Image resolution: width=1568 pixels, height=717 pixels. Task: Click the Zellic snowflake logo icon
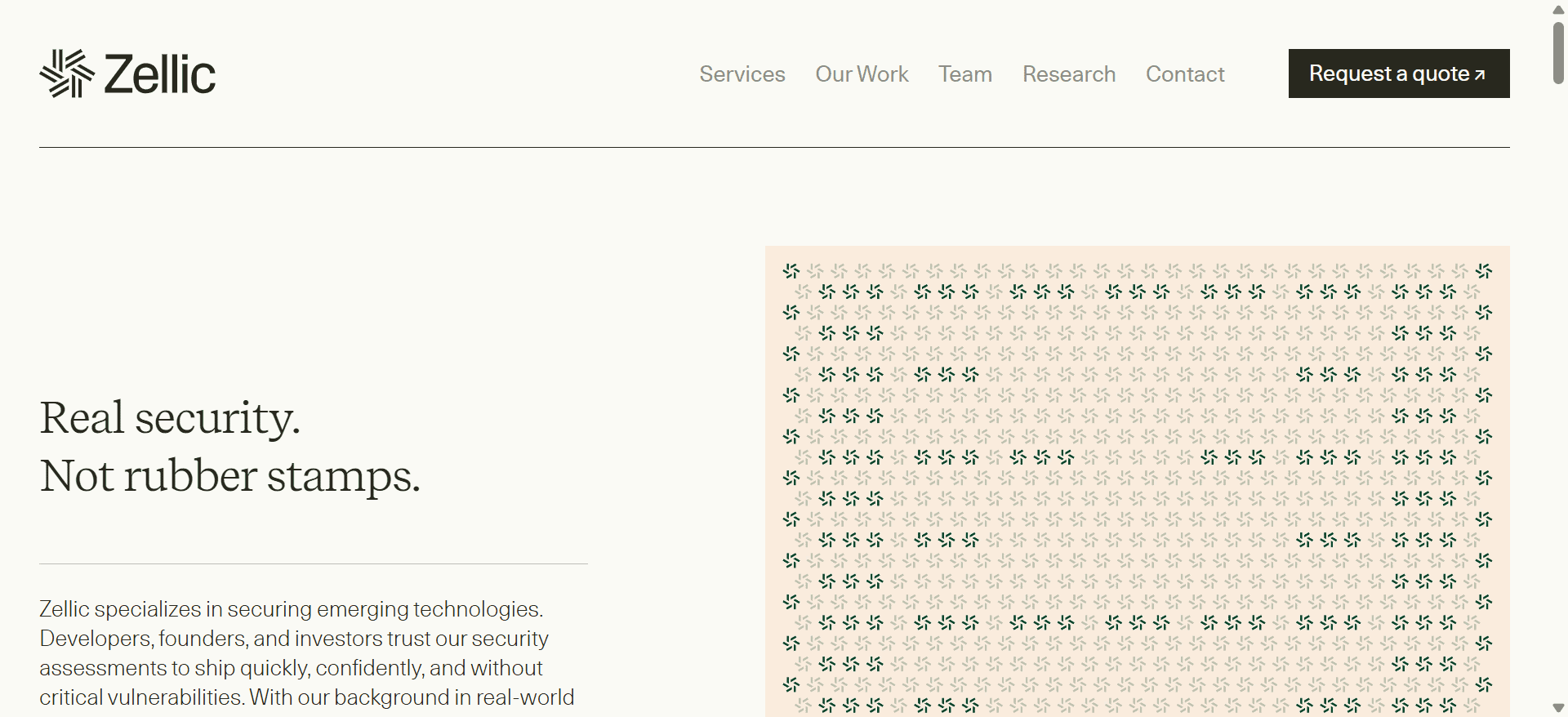pos(67,73)
